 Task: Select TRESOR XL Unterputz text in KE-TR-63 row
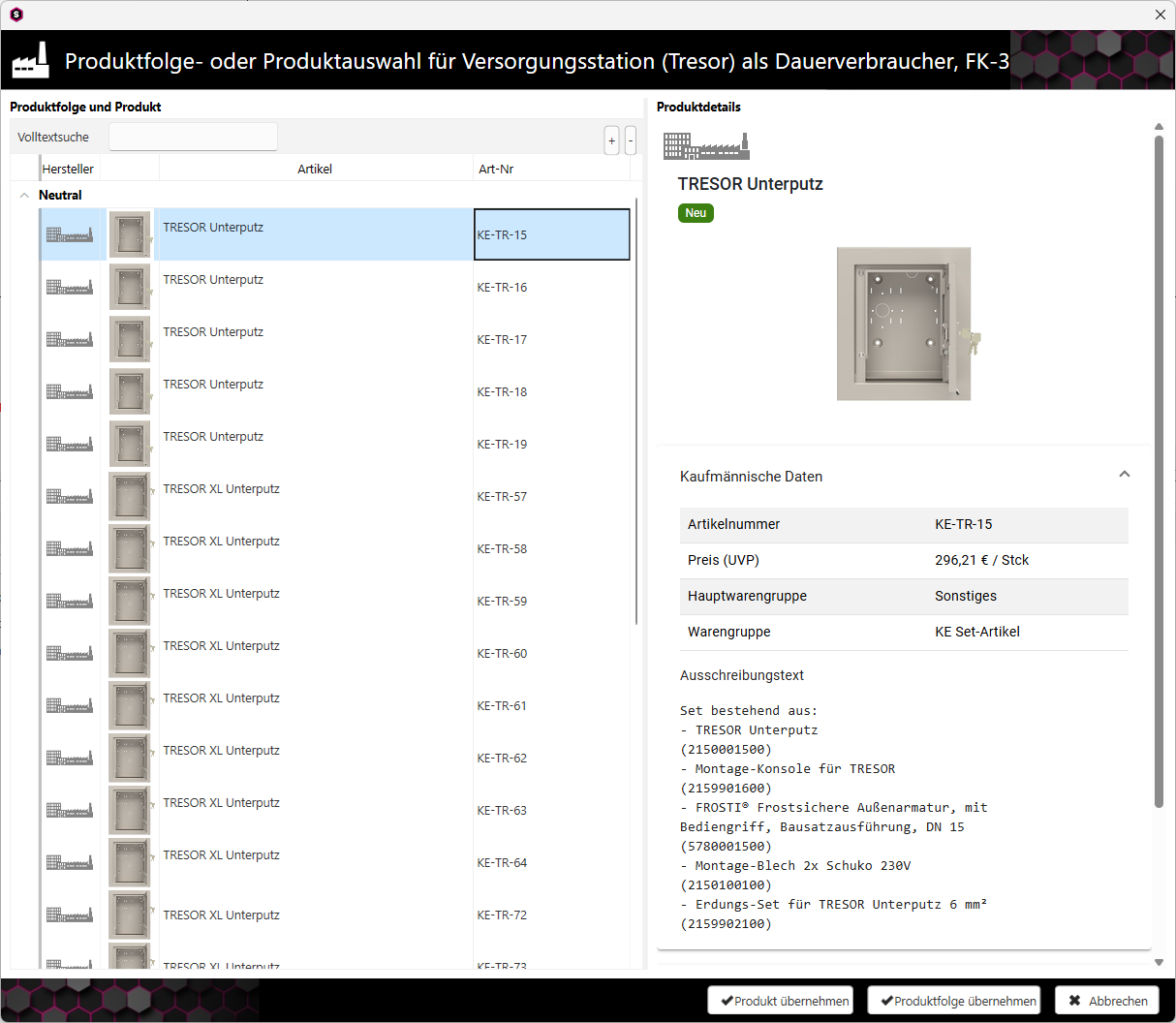pos(221,803)
